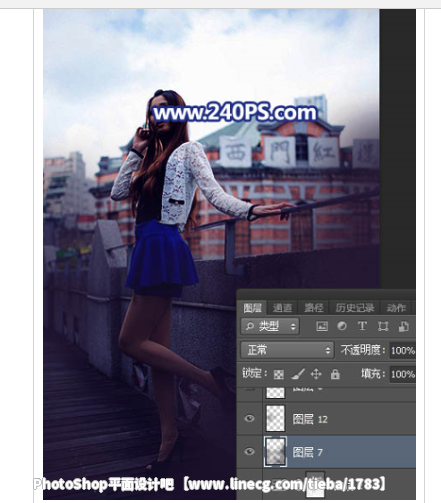Image resolution: width=441 pixels, height=503 pixels.
Task: Switch to the 动作 tab
Action: [396, 308]
